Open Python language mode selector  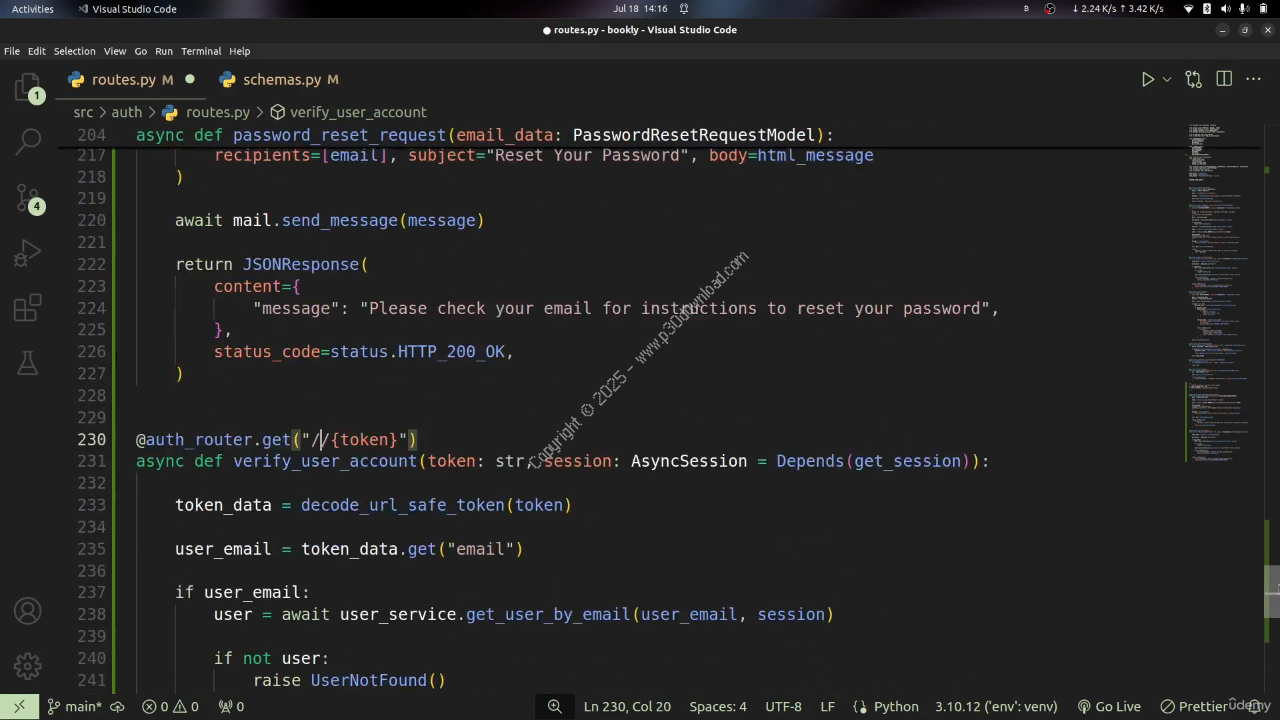pyautogui.click(x=895, y=706)
